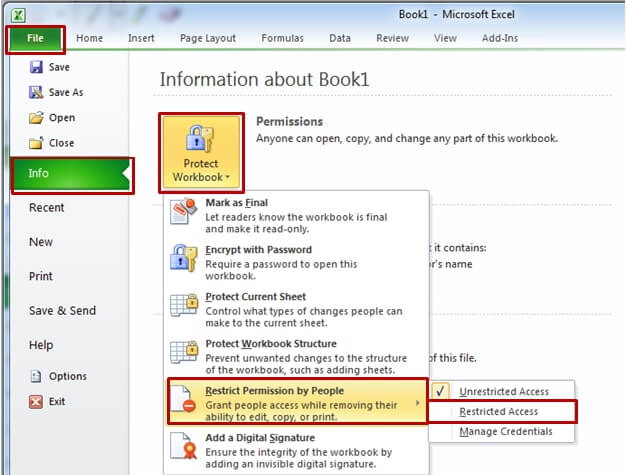Screen dimensions: 626x475
Task: Click the Excel application icon in title bar
Action: coord(18,15)
